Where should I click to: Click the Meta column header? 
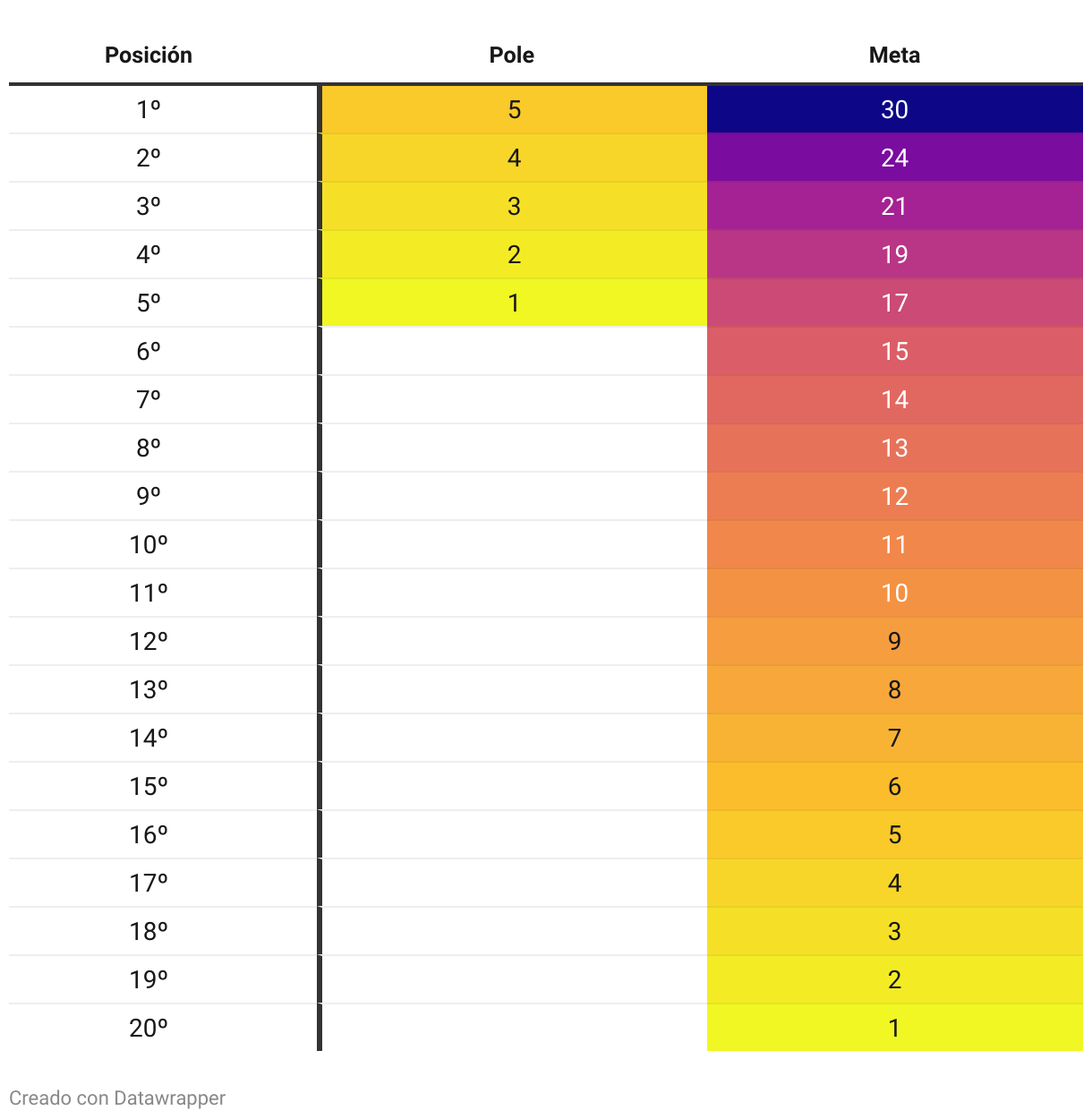click(x=894, y=56)
